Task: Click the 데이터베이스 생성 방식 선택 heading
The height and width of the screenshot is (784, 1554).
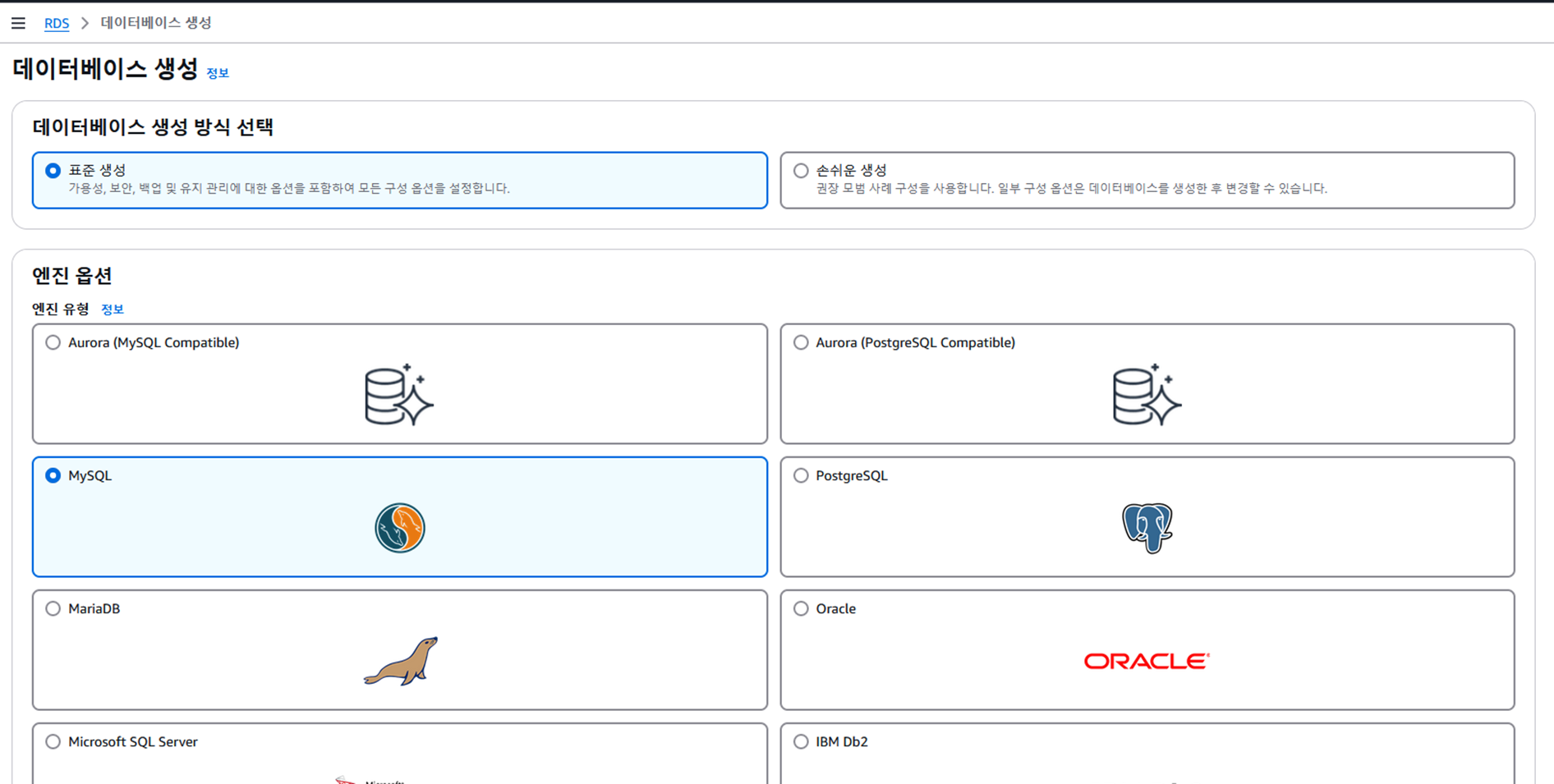Action: [153, 127]
